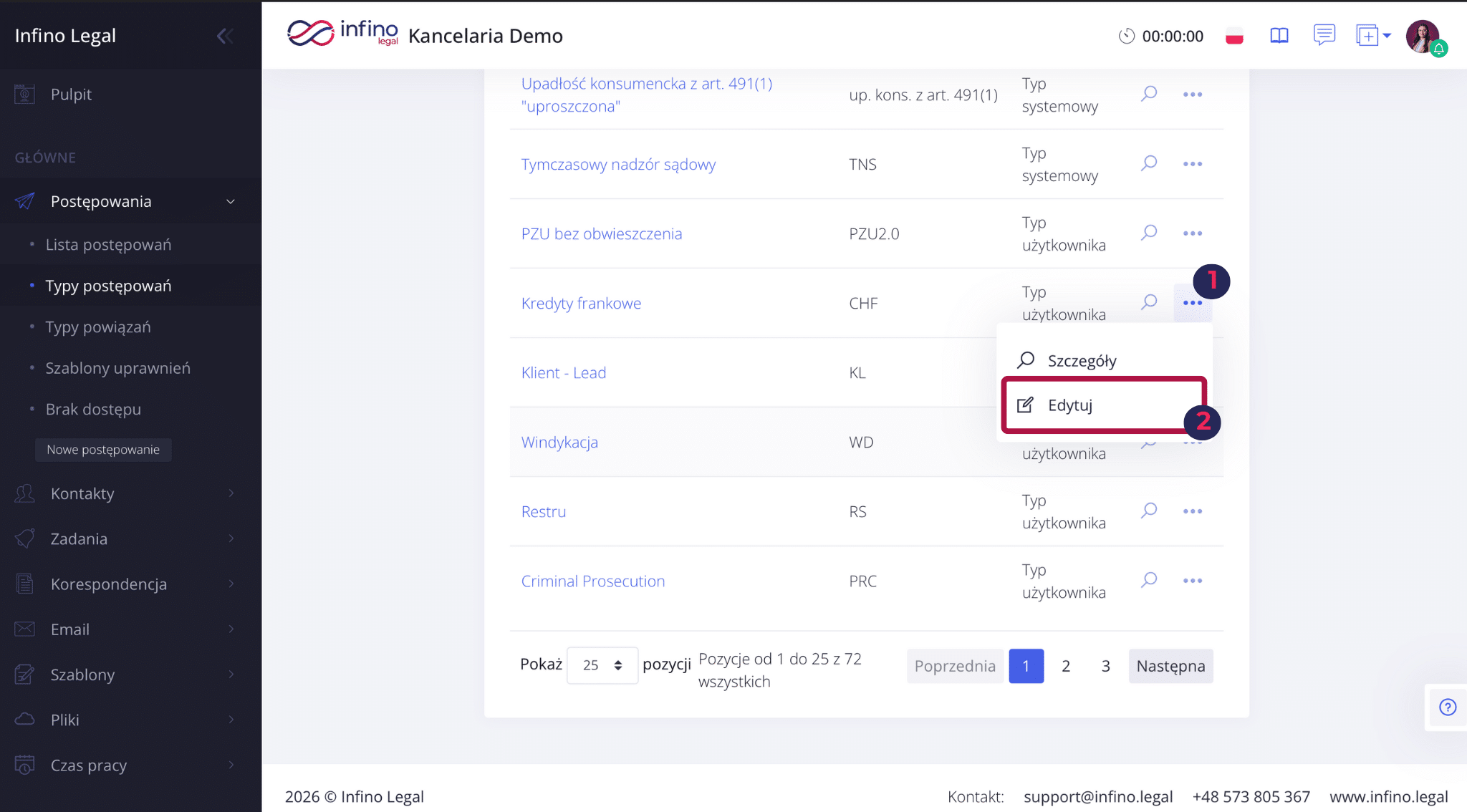The width and height of the screenshot is (1467, 812).
Task: Choose Edytuj from the context menu
Action: (1070, 405)
